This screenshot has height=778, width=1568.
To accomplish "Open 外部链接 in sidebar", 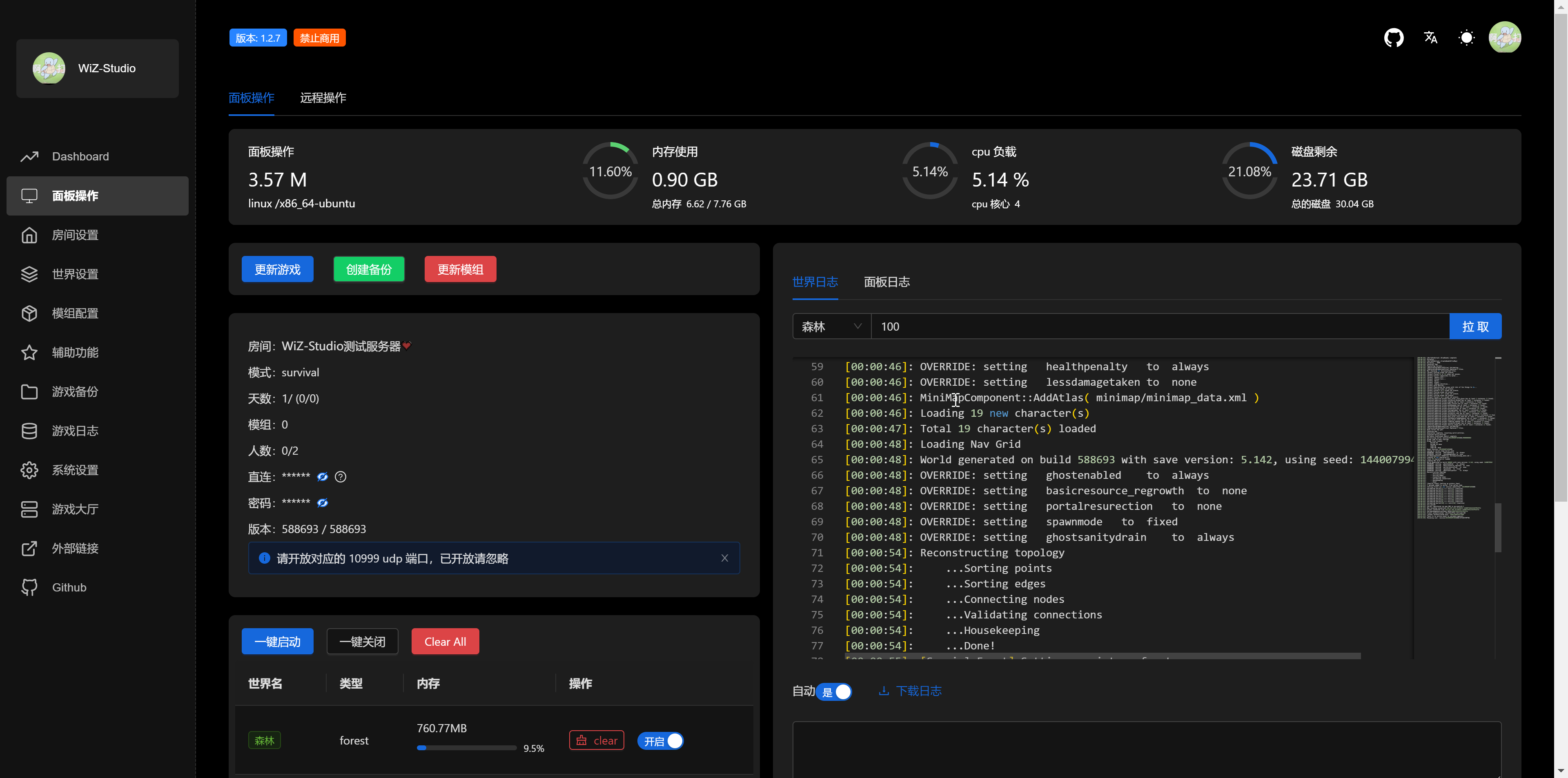I will (x=75, y=548).
